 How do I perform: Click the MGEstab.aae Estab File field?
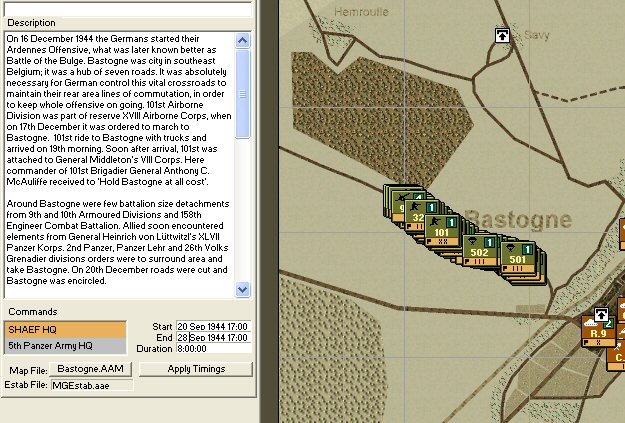point(92,386)
